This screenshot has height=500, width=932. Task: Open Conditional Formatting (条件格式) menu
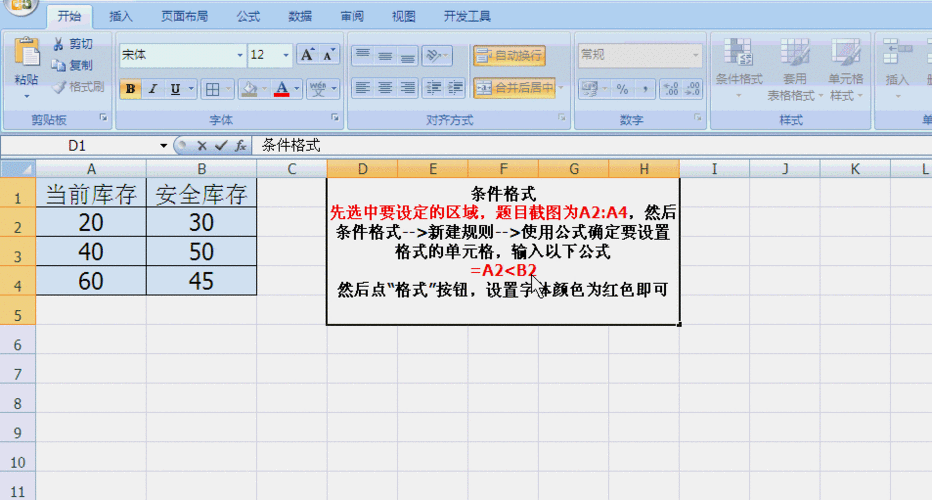[739, 69]
